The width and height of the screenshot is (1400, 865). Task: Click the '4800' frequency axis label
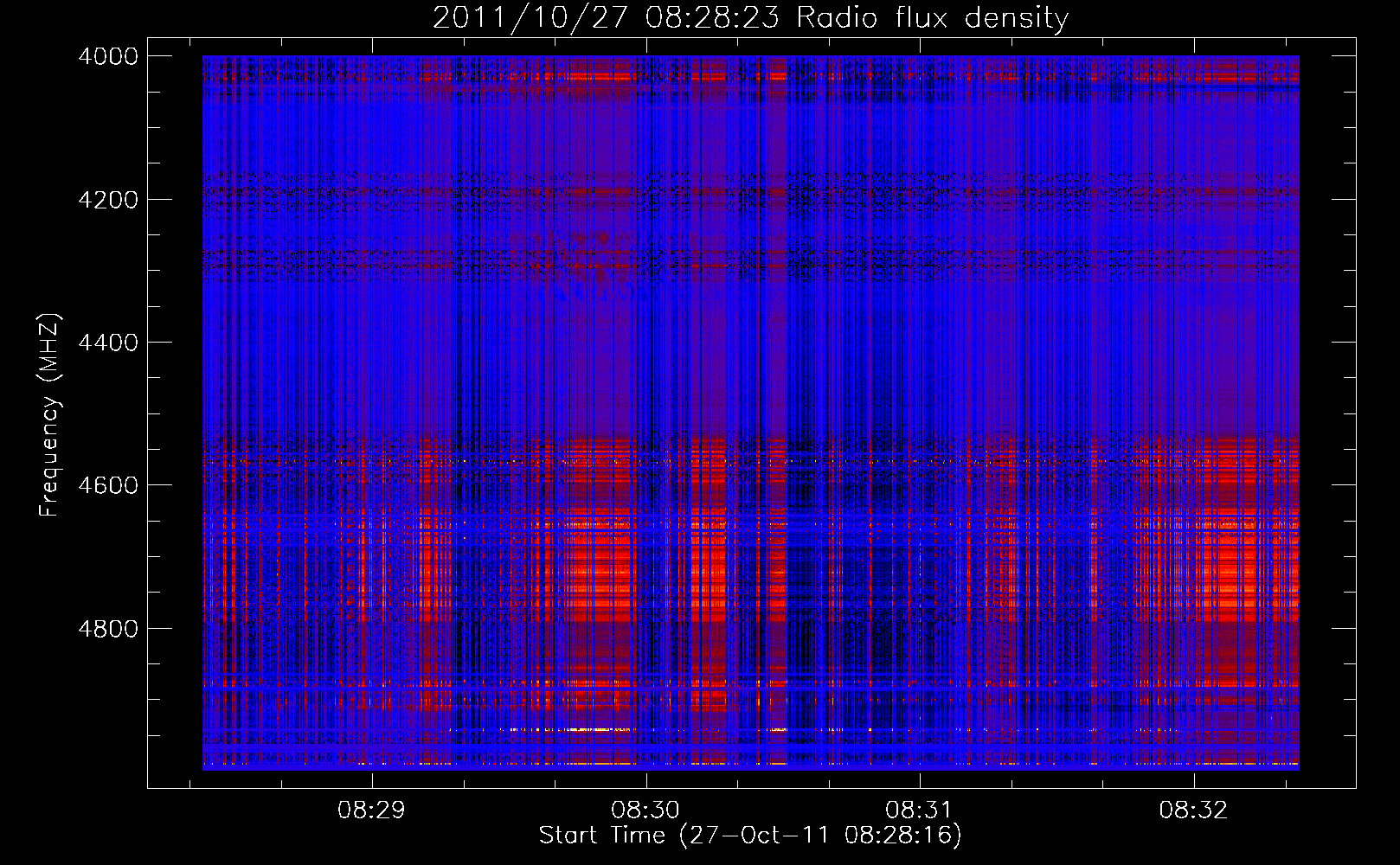tap(108, 629)
